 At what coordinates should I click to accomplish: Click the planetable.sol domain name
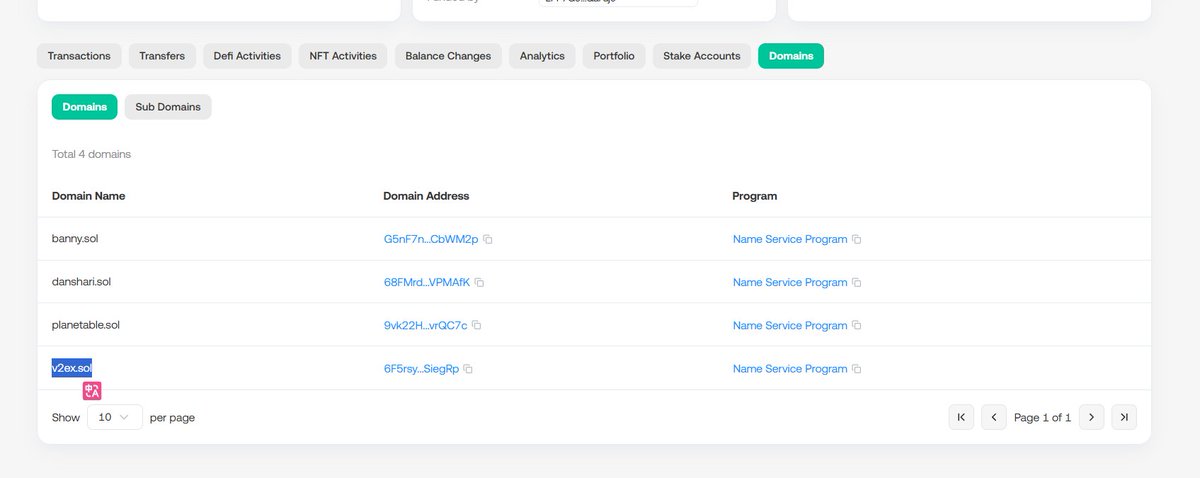pos(86,326)
